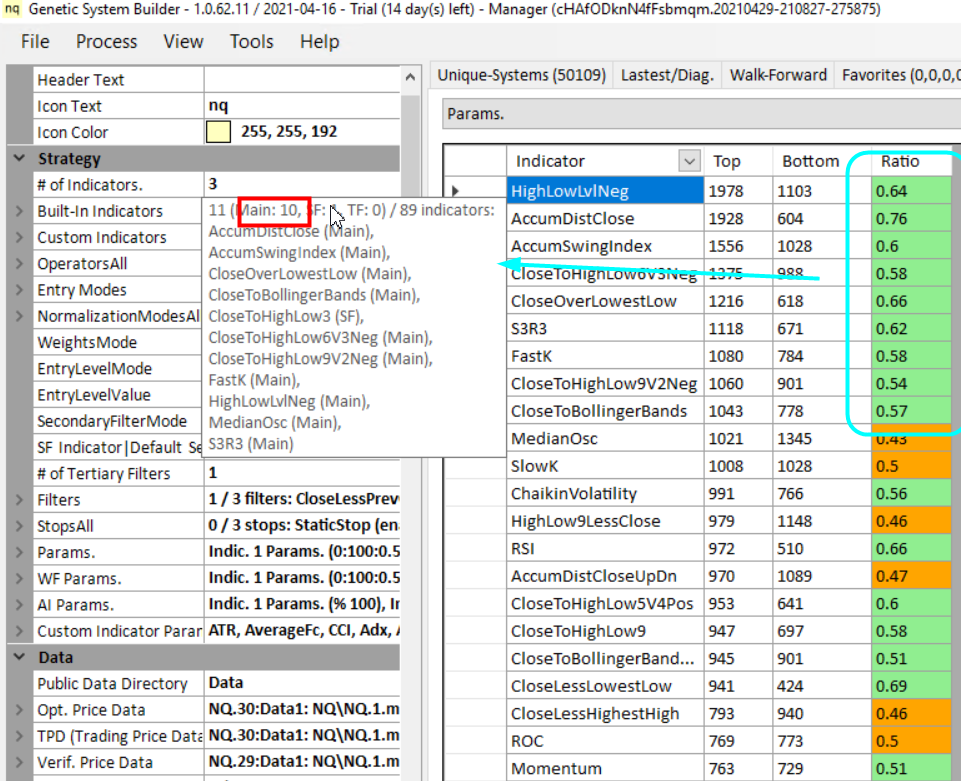Click the Header Text value field

pyautogui.click(x=300, y=80)
